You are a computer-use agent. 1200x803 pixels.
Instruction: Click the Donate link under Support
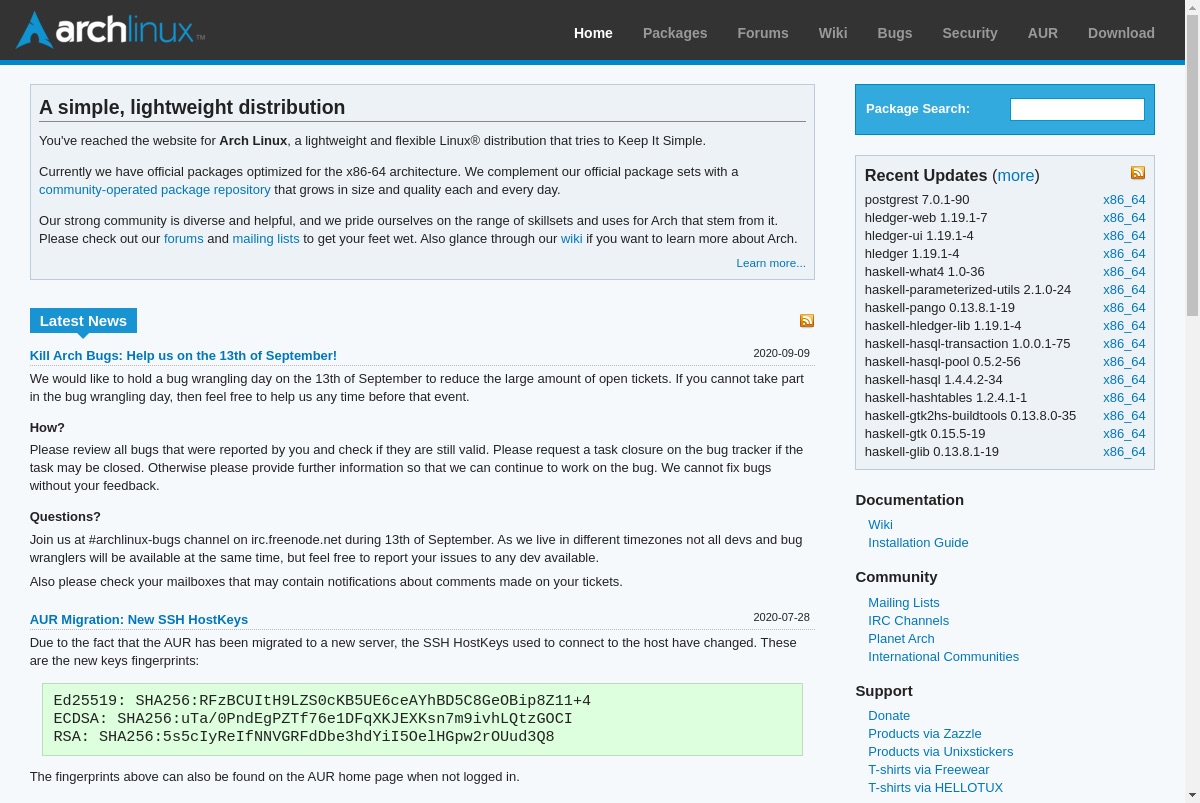(889, 716)
